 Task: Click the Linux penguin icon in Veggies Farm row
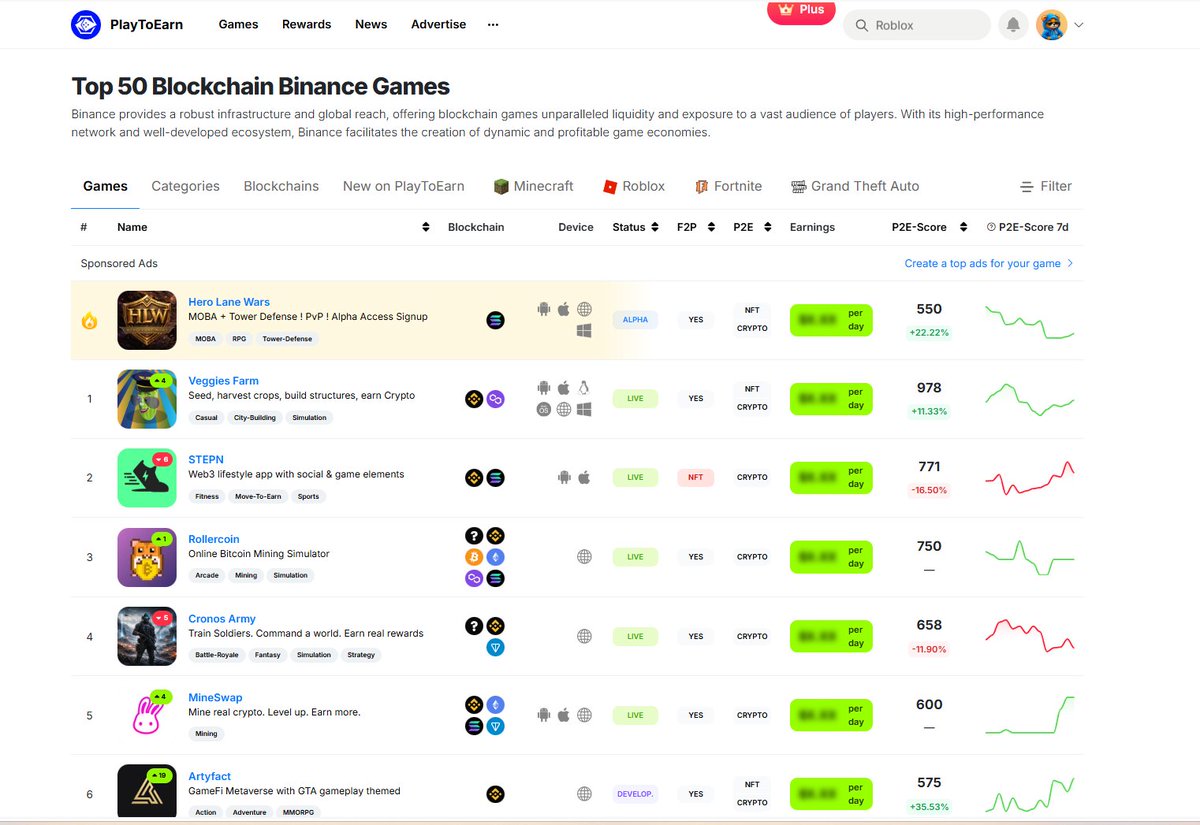pyautogui.click(x=585, y=388)
